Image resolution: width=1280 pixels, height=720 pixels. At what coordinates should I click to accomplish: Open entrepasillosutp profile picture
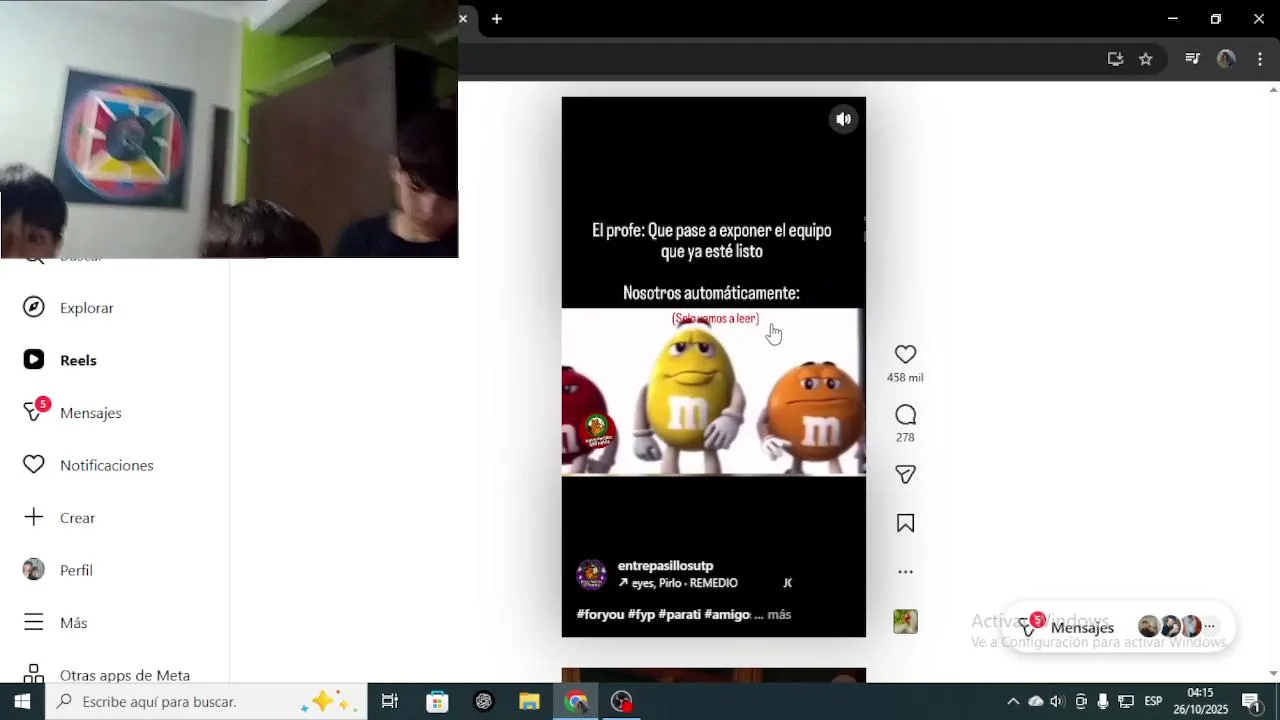coord(591,574)
